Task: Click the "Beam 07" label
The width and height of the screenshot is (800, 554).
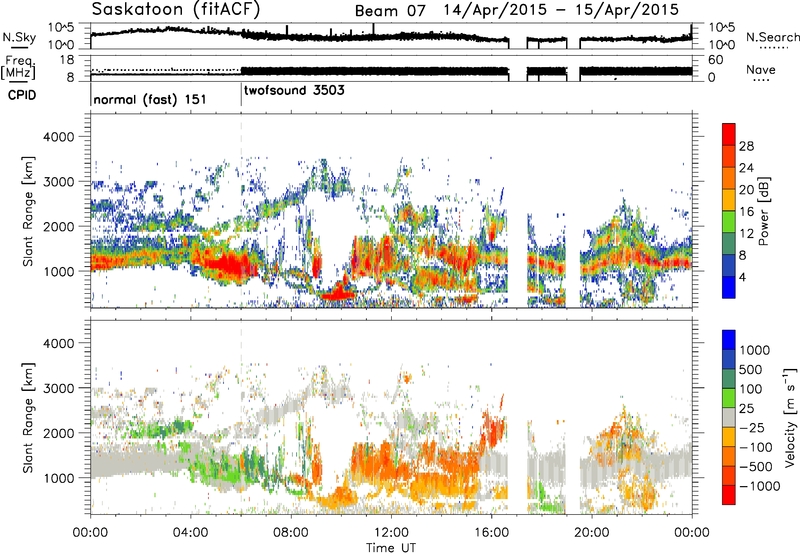Action: [390, 10]
